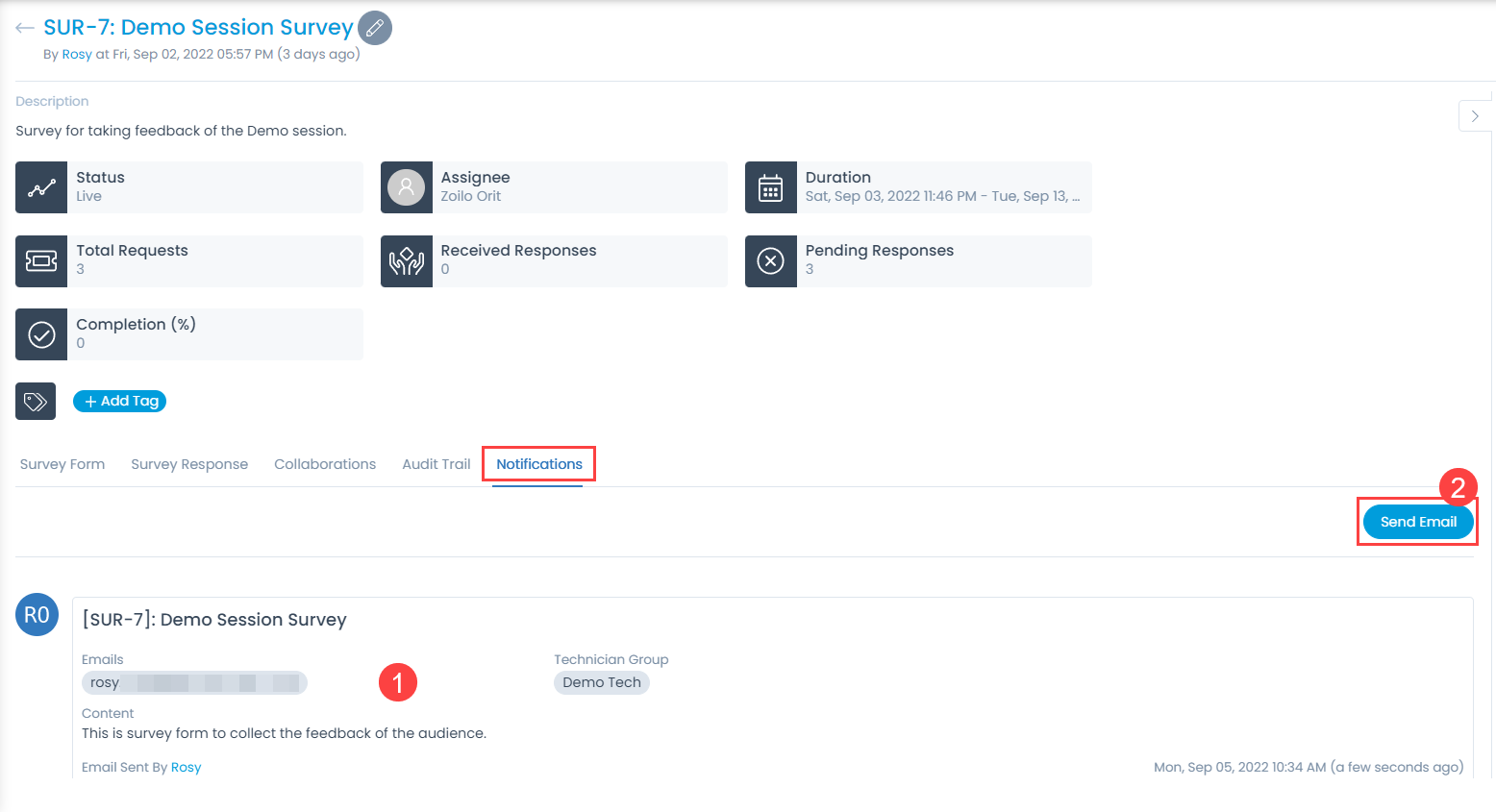This screenshot has width=1496, height=812.
Task: Click the Total Requests ticket icon
Action: pos(40,260)
